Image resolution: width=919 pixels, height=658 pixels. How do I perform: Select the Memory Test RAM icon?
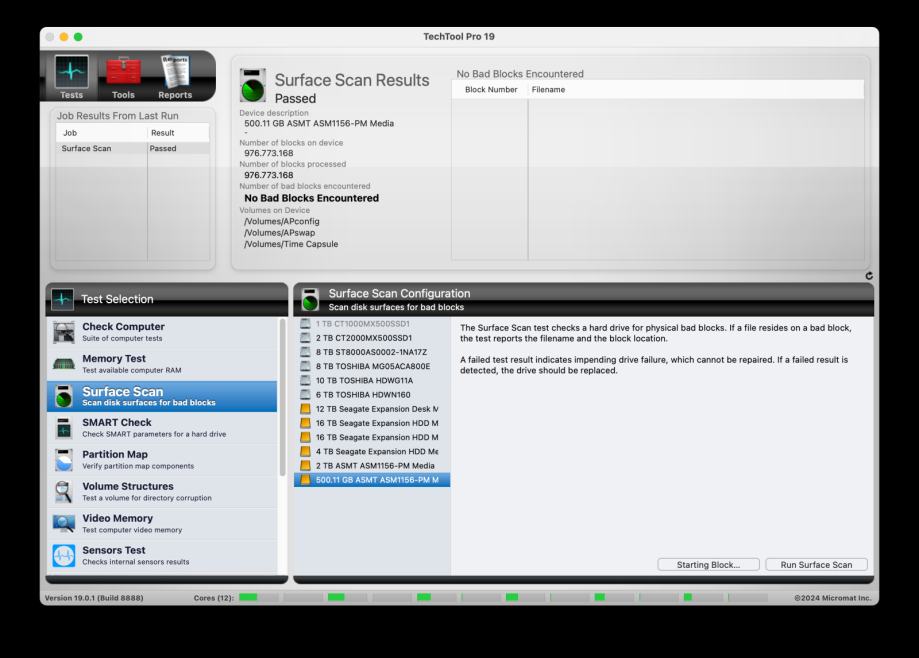(64, 364)
